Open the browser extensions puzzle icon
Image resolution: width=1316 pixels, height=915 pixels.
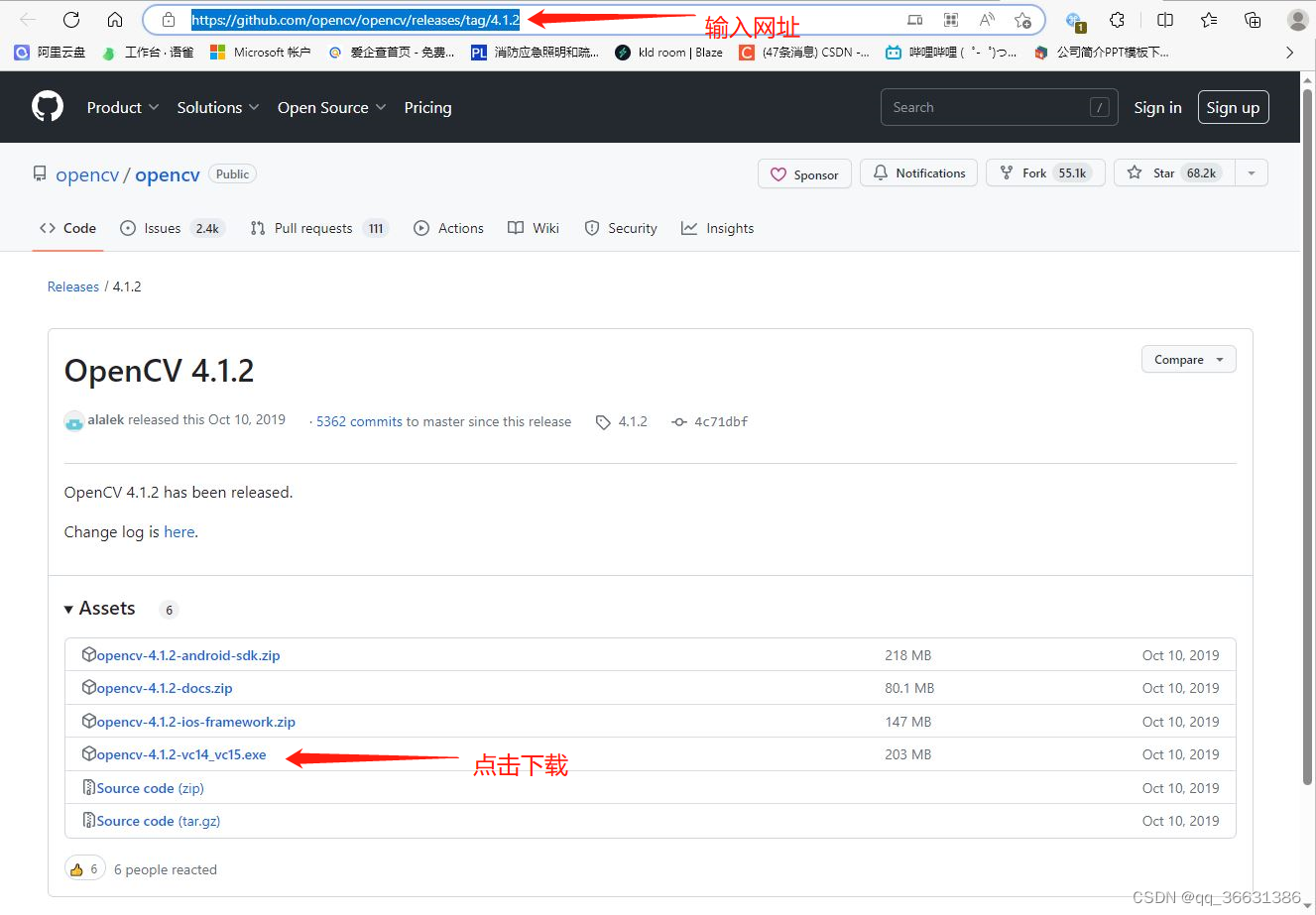coord(1117,20)
